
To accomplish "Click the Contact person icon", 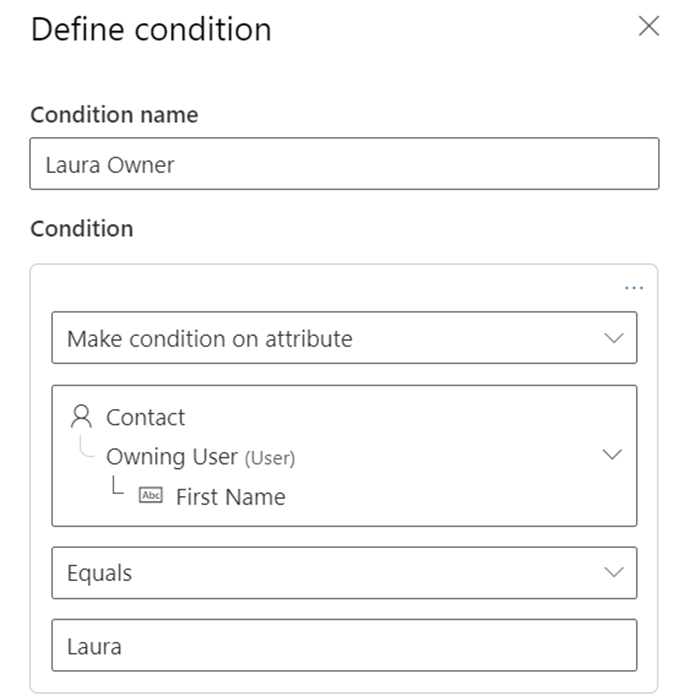I will tap(82, 417).
